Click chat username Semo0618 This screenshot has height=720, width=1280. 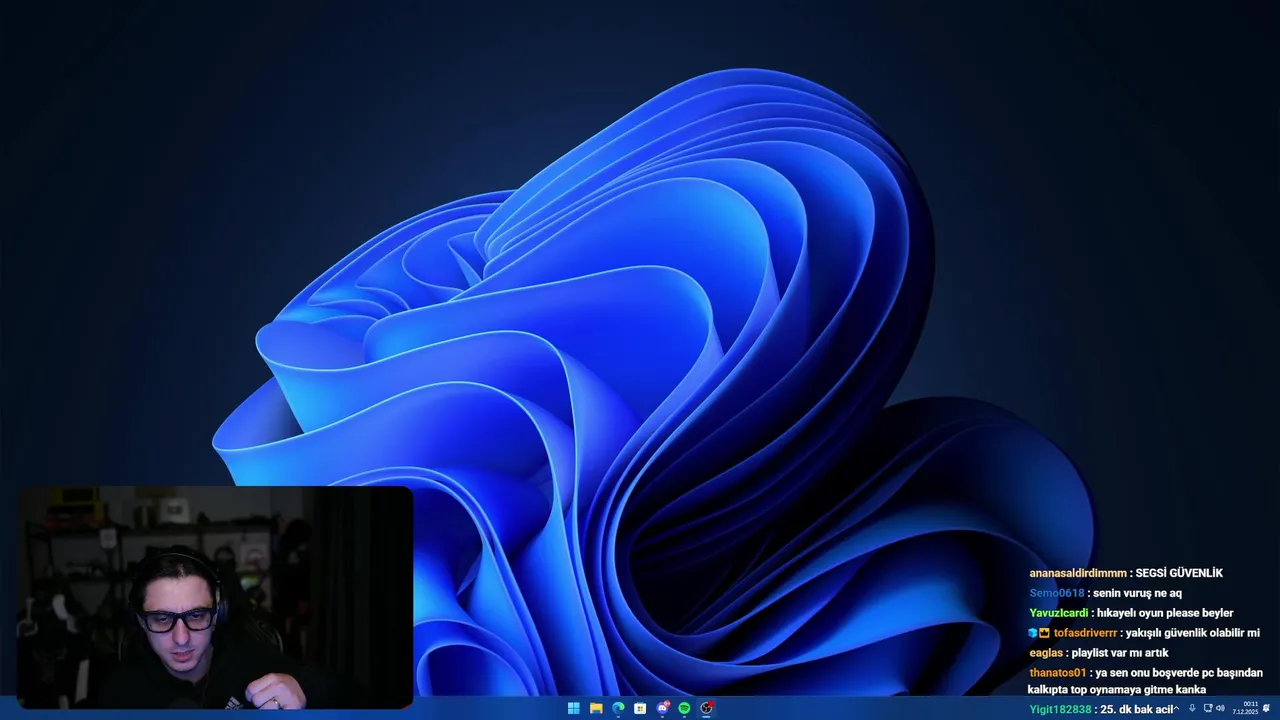1057,593
